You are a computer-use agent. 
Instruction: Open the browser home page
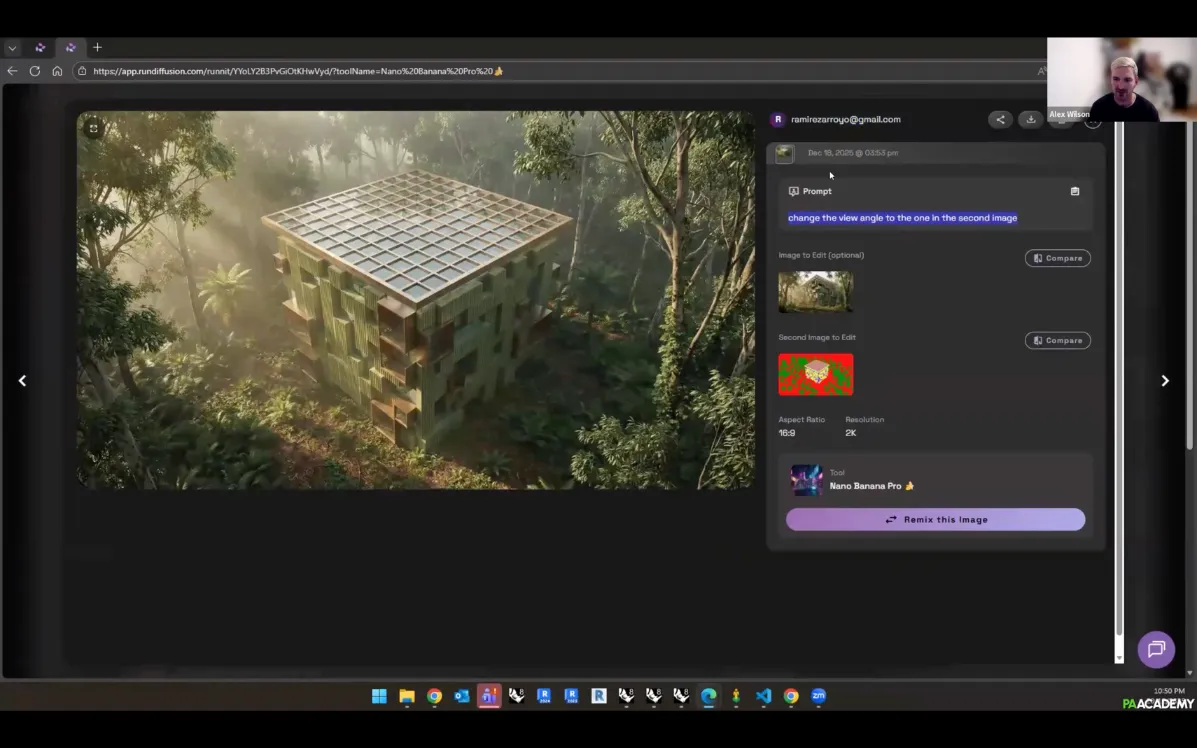coord(57,71)
